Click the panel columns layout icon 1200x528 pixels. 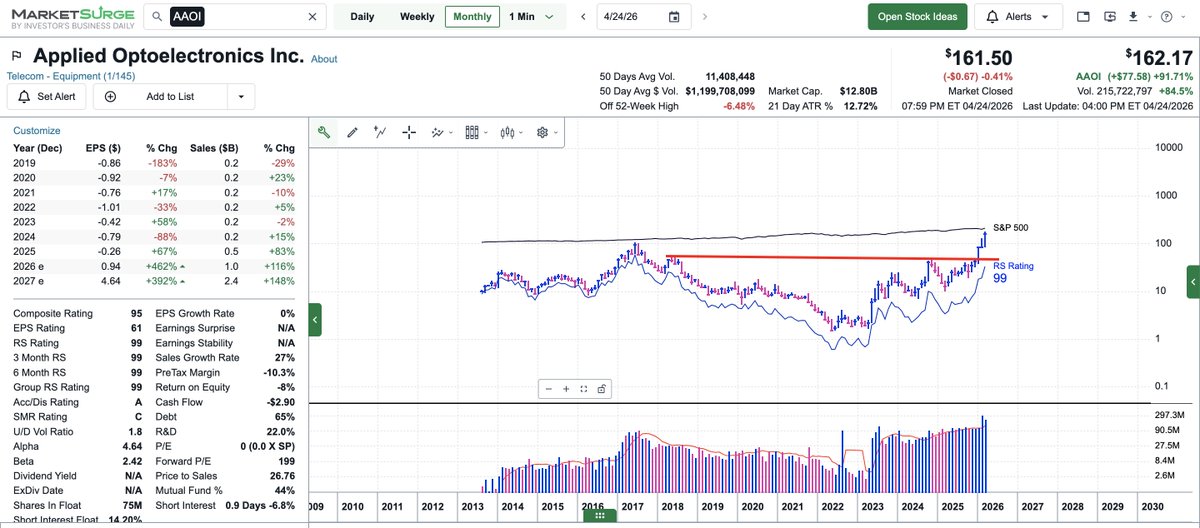point(473,132)
